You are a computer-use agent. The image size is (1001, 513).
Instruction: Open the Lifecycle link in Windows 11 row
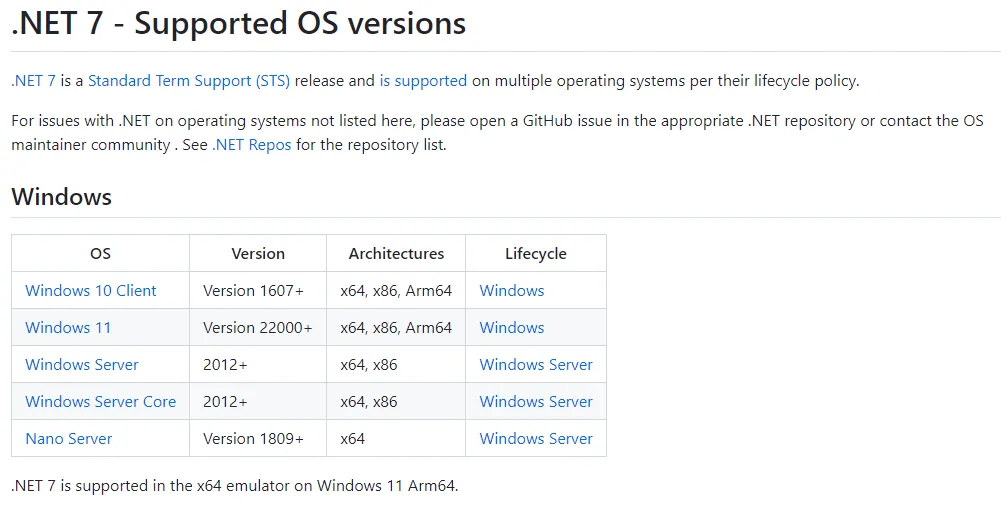pos(512,328)
